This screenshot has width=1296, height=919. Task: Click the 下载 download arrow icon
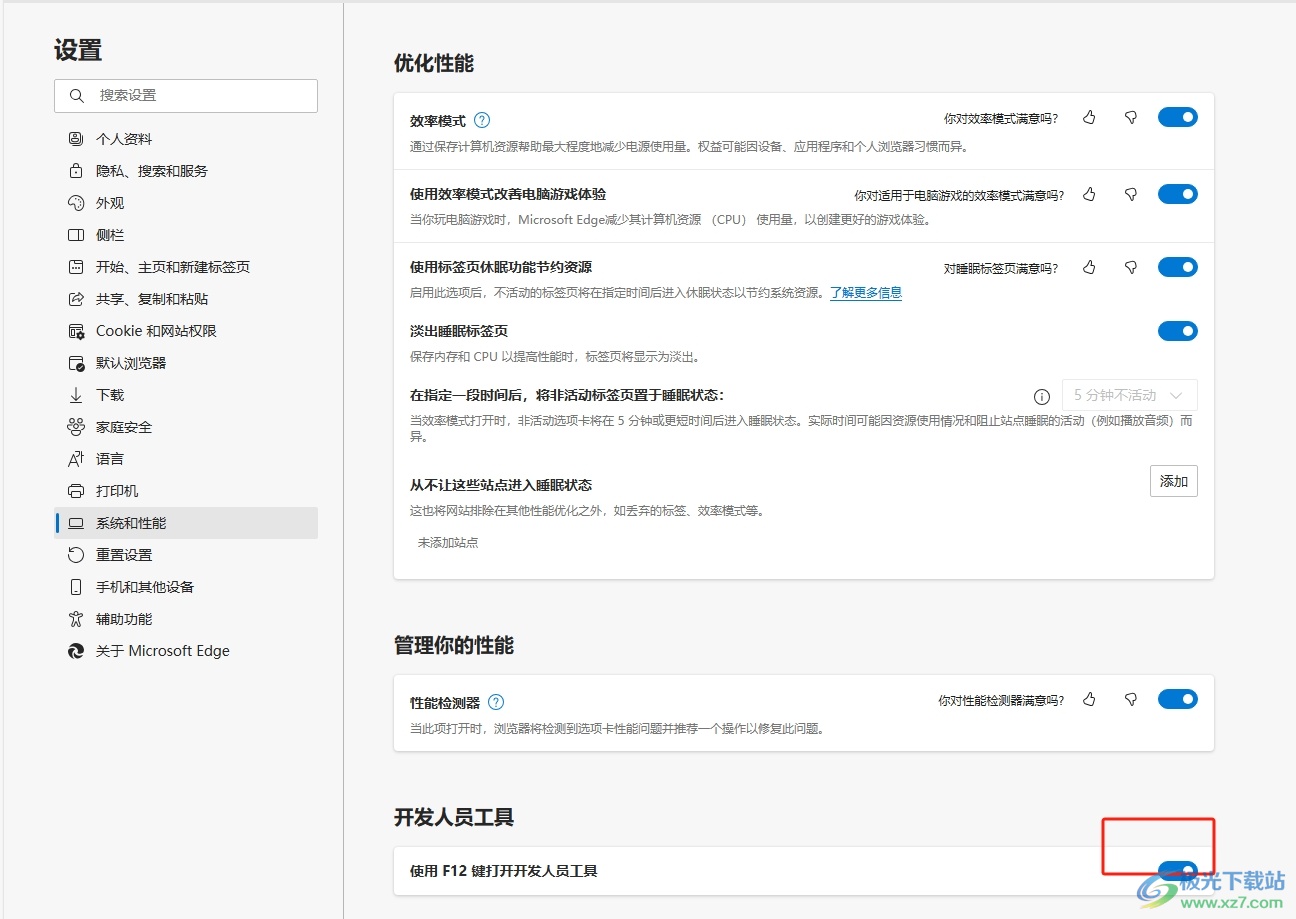(x=76, y=395)
